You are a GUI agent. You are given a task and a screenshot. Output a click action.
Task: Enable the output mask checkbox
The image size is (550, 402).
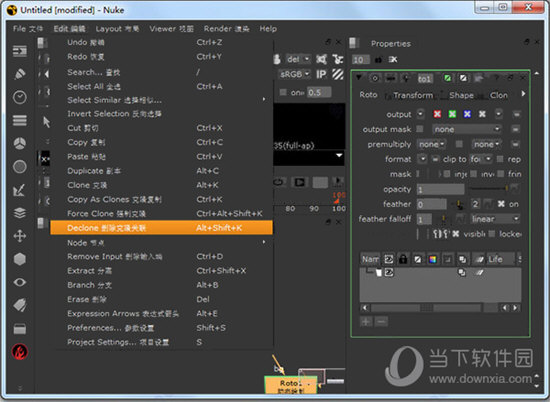(420, 129)
